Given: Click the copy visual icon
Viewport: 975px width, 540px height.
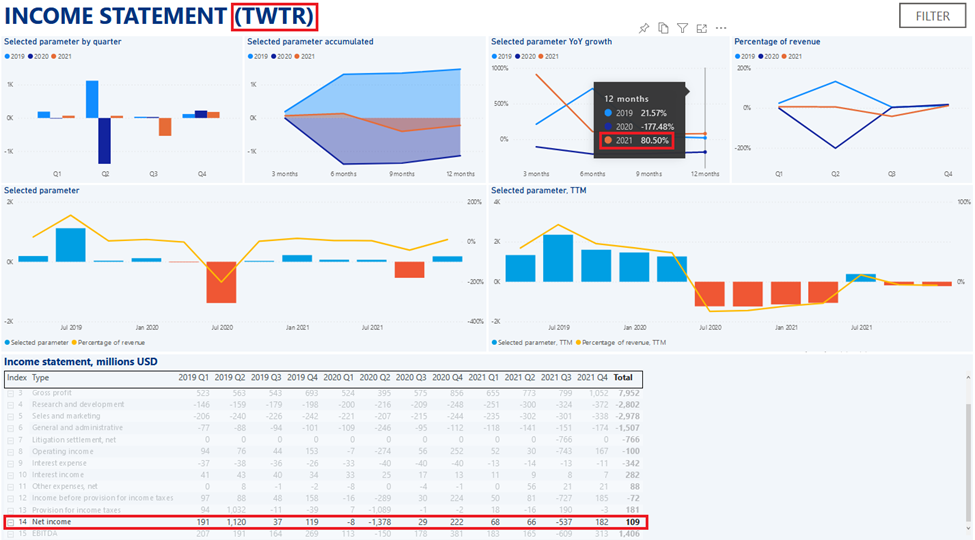Looking at the screenshot, I should [x=664, y=29].
